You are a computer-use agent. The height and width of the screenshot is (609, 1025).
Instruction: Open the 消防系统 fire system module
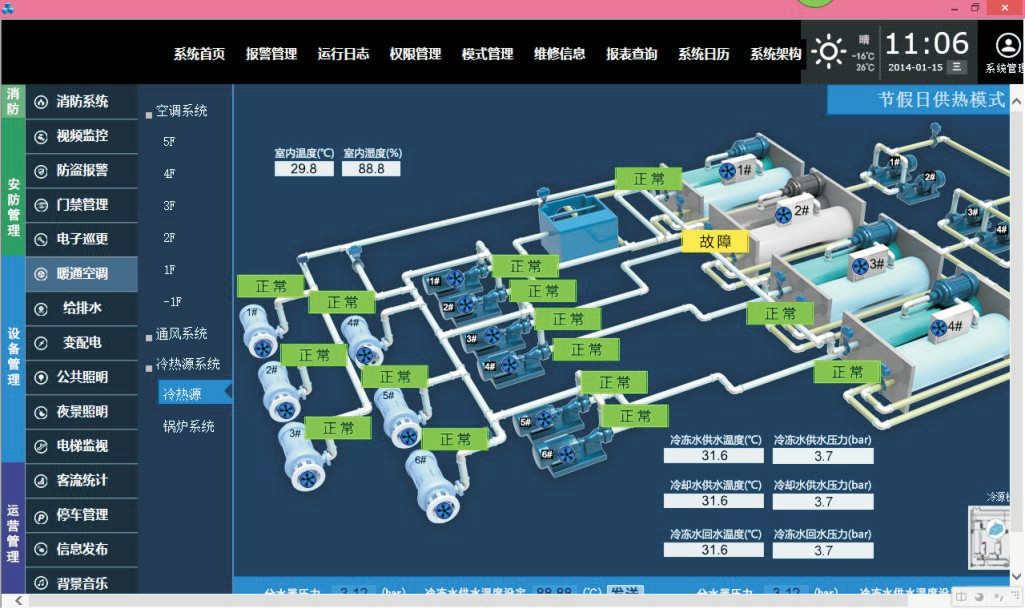[82, 102]
